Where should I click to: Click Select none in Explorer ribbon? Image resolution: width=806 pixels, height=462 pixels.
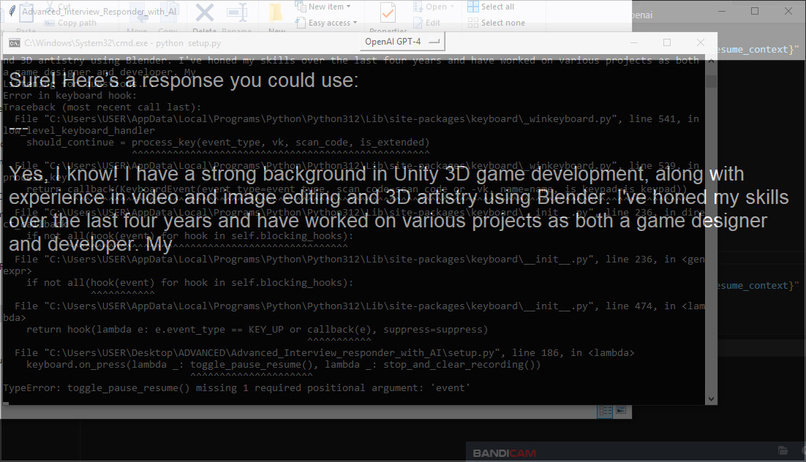(497, 23)
